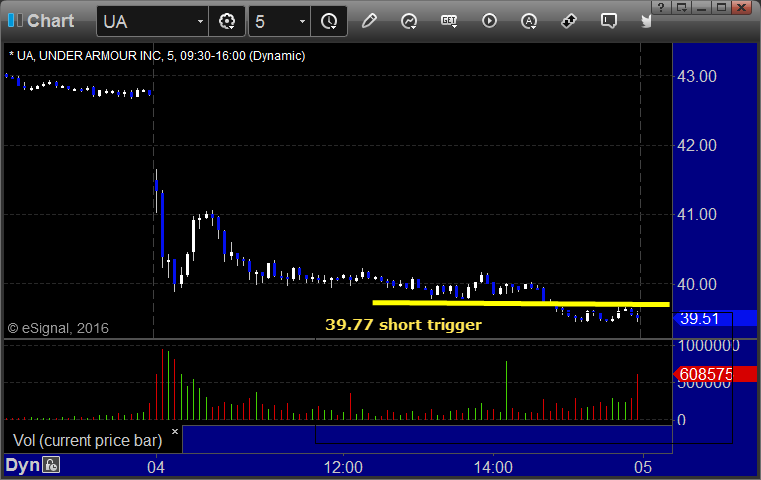
Task: Click the 40.00 price axis label
Action: pyautogui.click(x=697, y=284)
